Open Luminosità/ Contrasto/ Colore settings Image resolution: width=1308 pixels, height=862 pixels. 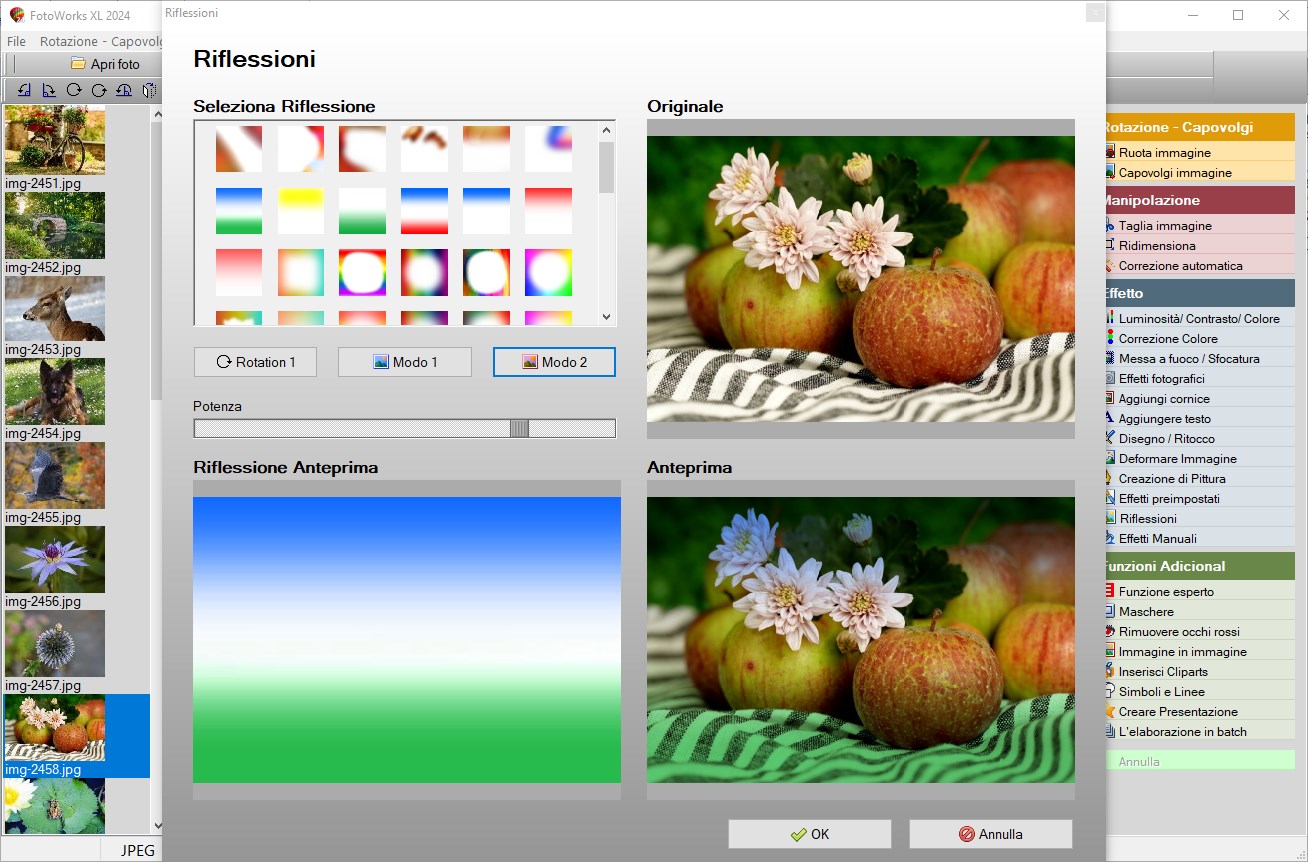click(1198, 318)
